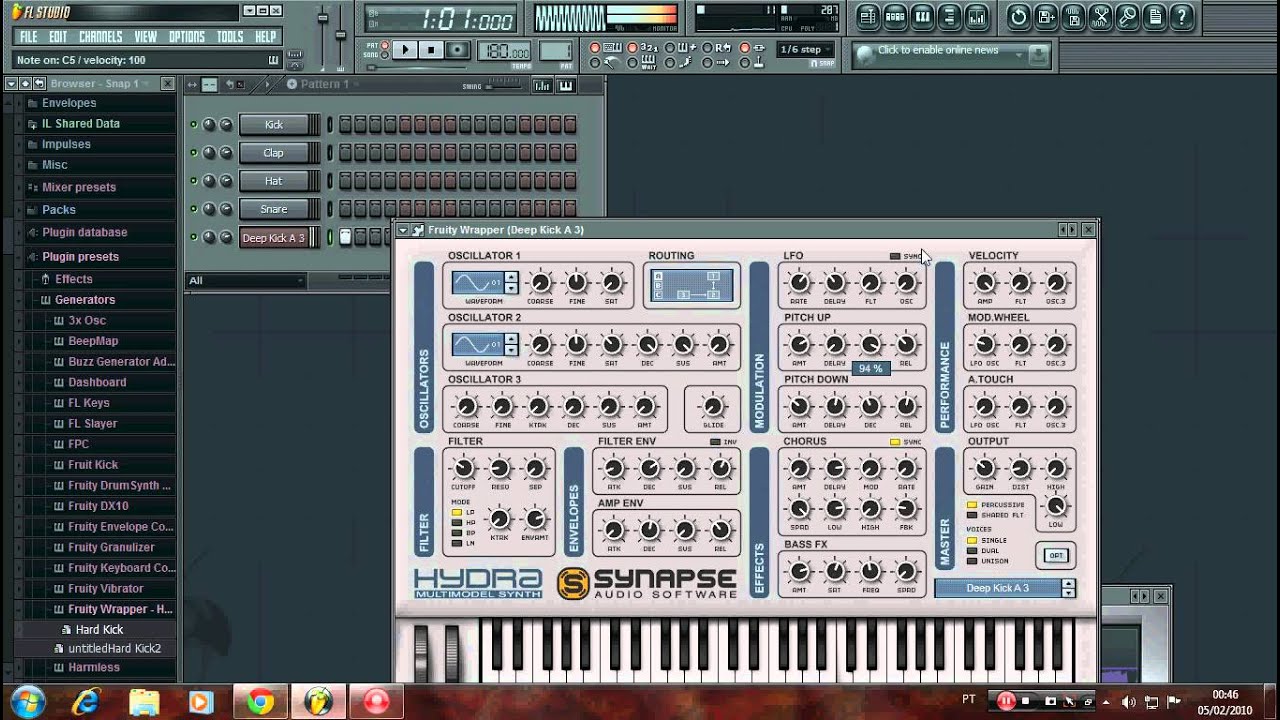Toggle the Deep Kick A 3 mute LED
The image size is (1280, 720).
point(194,237)
